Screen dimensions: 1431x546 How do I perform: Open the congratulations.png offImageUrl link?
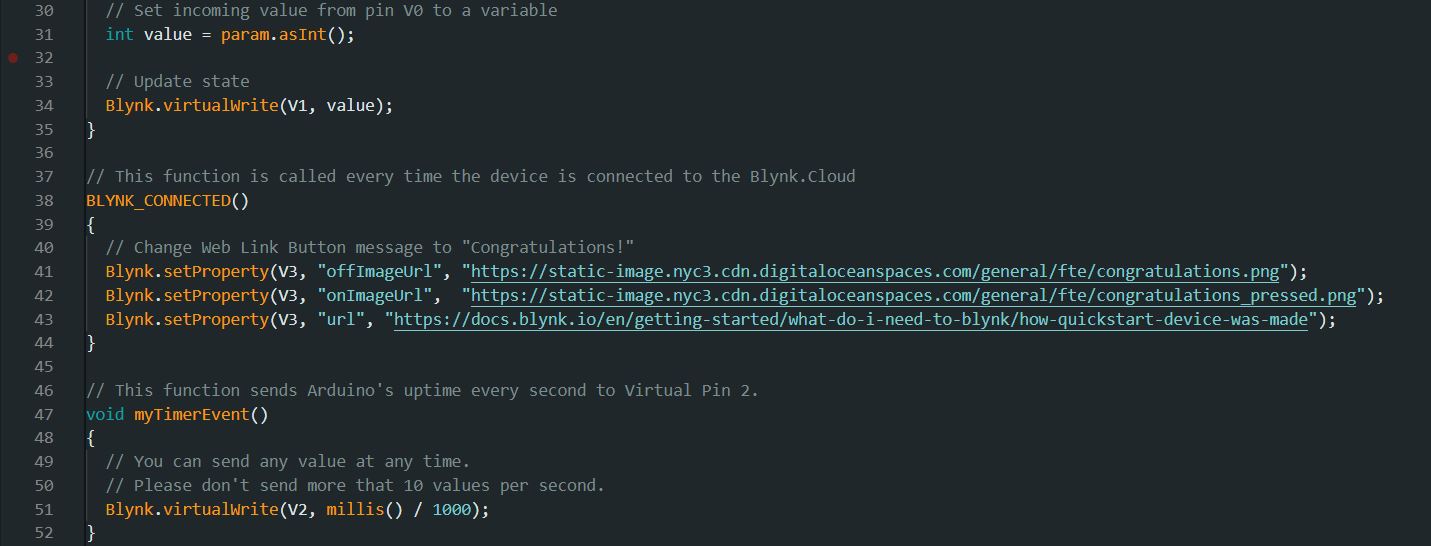tap(875, 272)
